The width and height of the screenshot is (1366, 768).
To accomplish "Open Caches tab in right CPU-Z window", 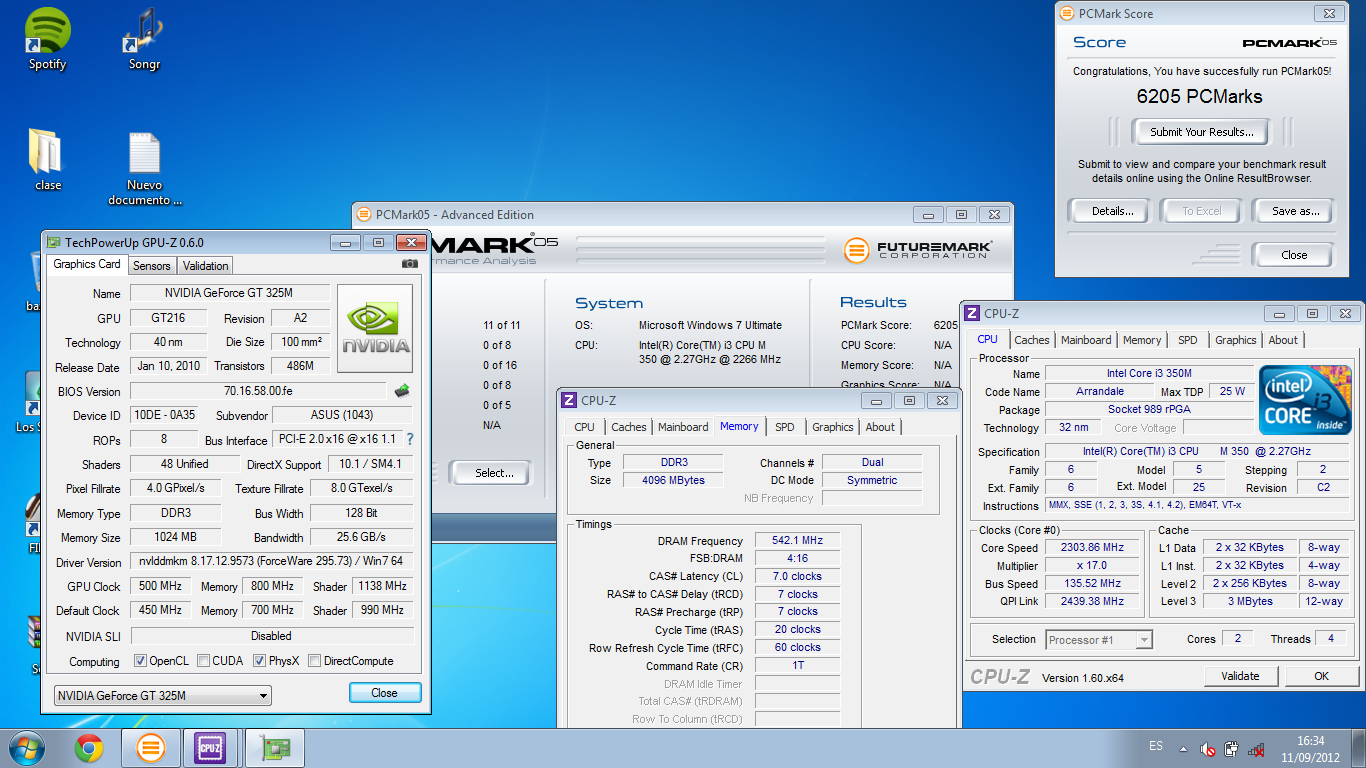I will point(1032,340).
